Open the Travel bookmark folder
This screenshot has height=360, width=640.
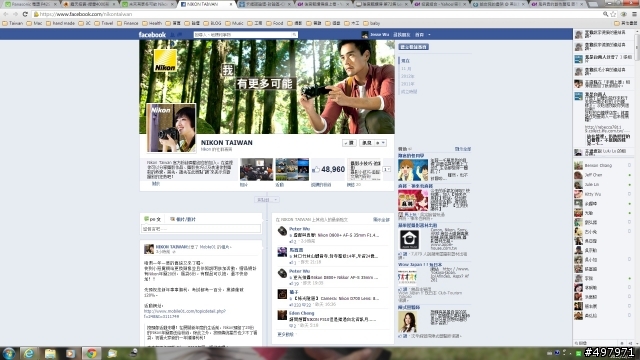coord(104,23)
